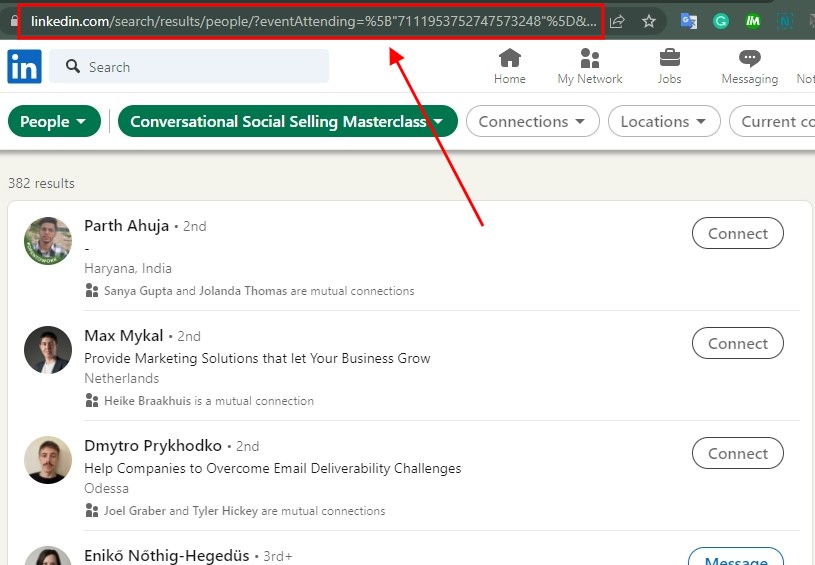Viewport: 815px width, 565px height.
Task: Click the Sanya Gupta and Jolanda Thomas mutual connections link
Action: point(259,291)
